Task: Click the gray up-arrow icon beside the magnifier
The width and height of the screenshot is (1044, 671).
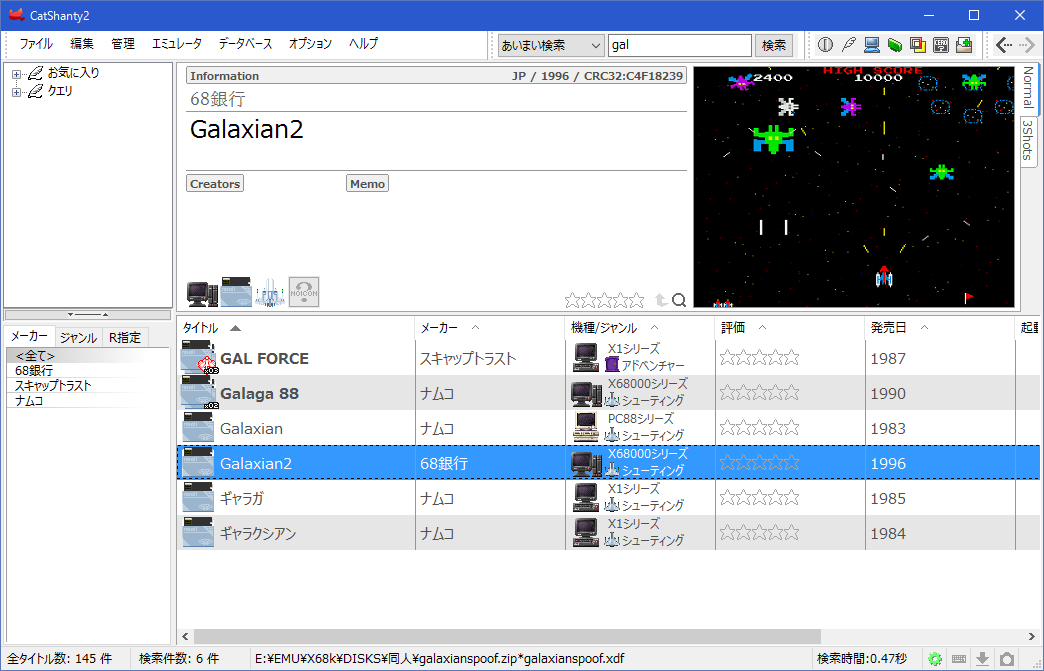Action: (662, 300)
